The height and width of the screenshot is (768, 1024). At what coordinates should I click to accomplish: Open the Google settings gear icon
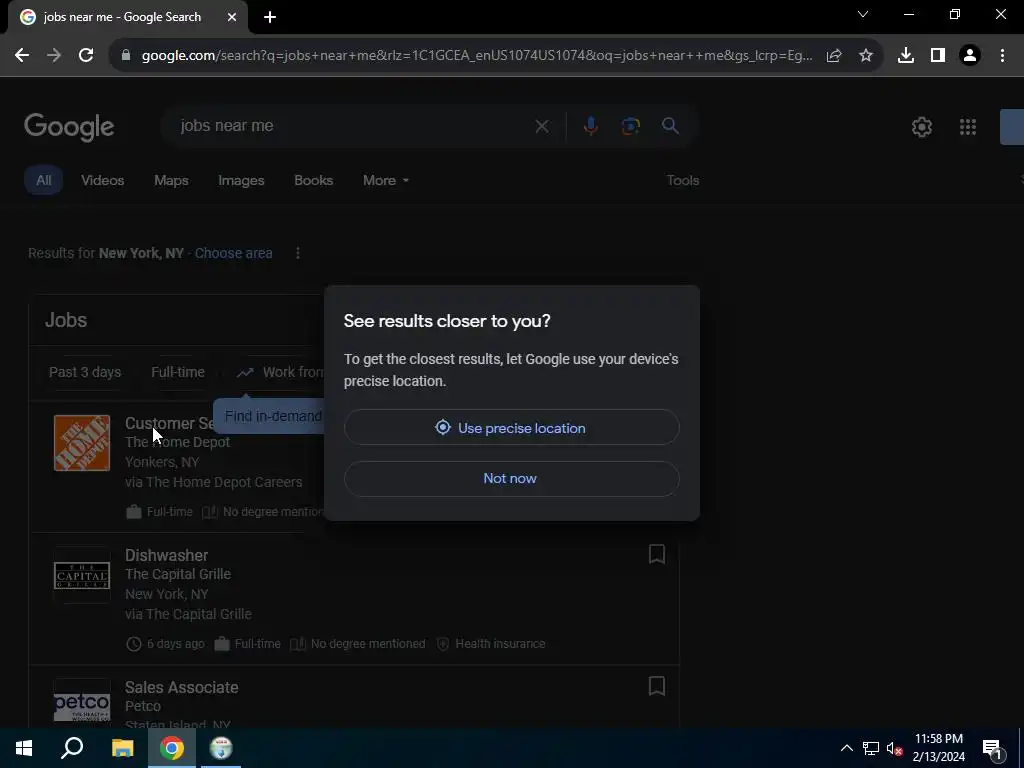(x=921, y=127)
